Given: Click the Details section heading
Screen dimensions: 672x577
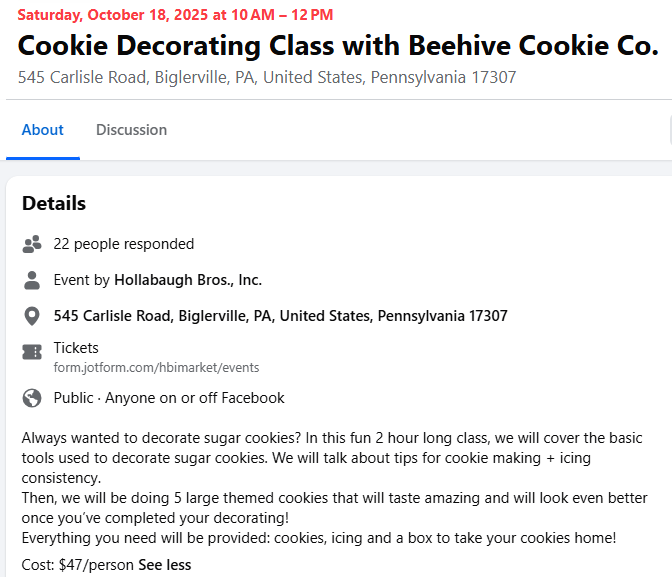Looking at the screenshot, I should pyautogui.click(x=54, y=204).
